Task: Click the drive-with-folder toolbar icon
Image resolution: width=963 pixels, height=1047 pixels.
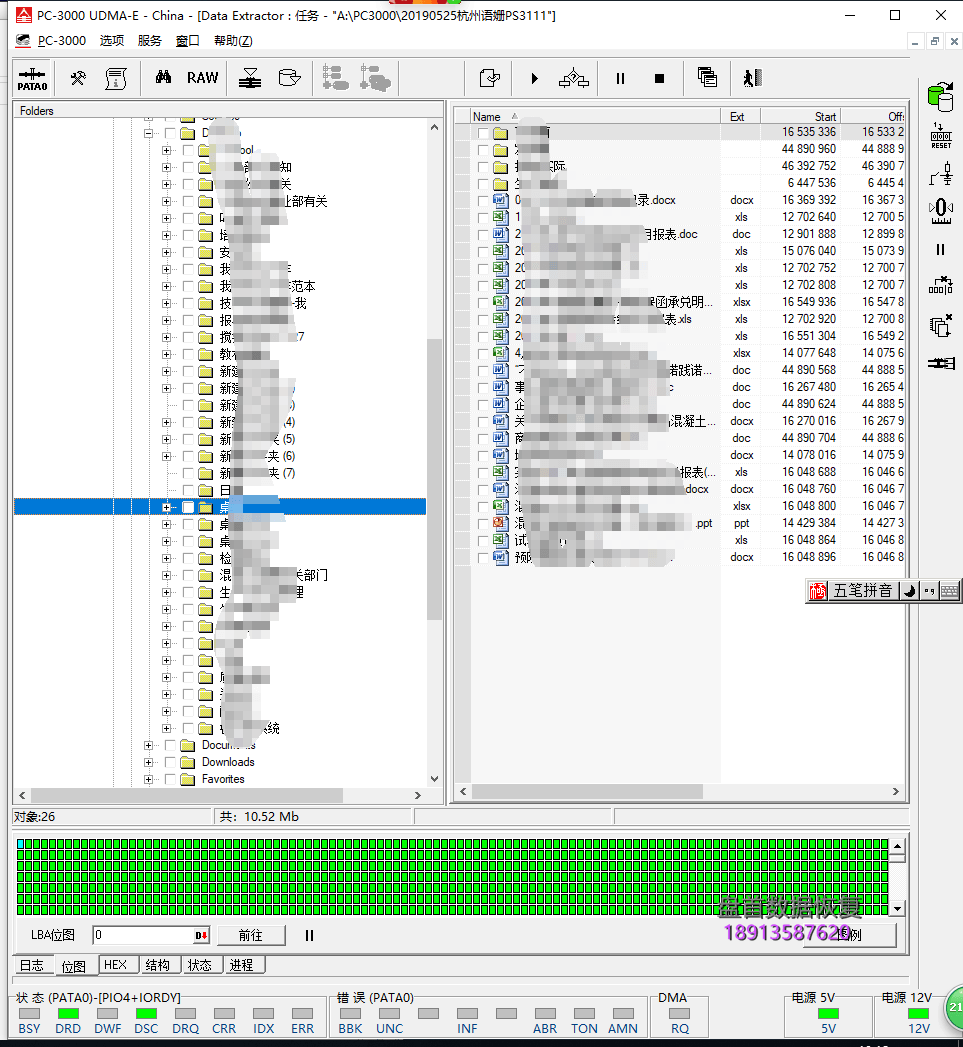Action: coord(289,78)
